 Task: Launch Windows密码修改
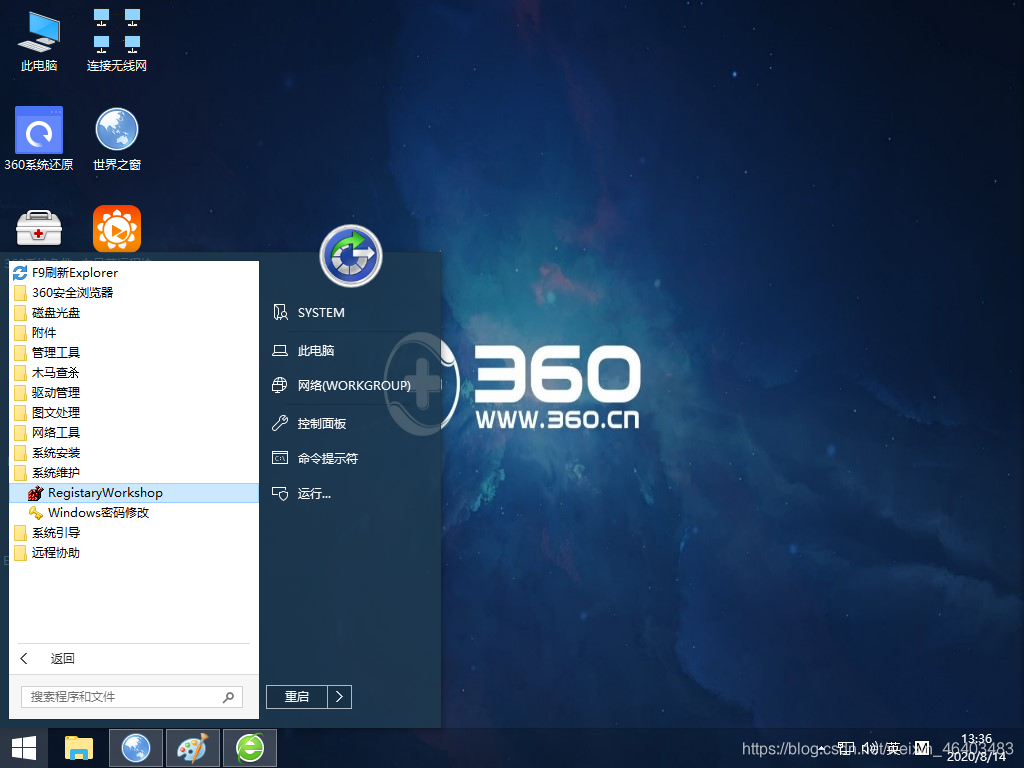pos(134,513)
